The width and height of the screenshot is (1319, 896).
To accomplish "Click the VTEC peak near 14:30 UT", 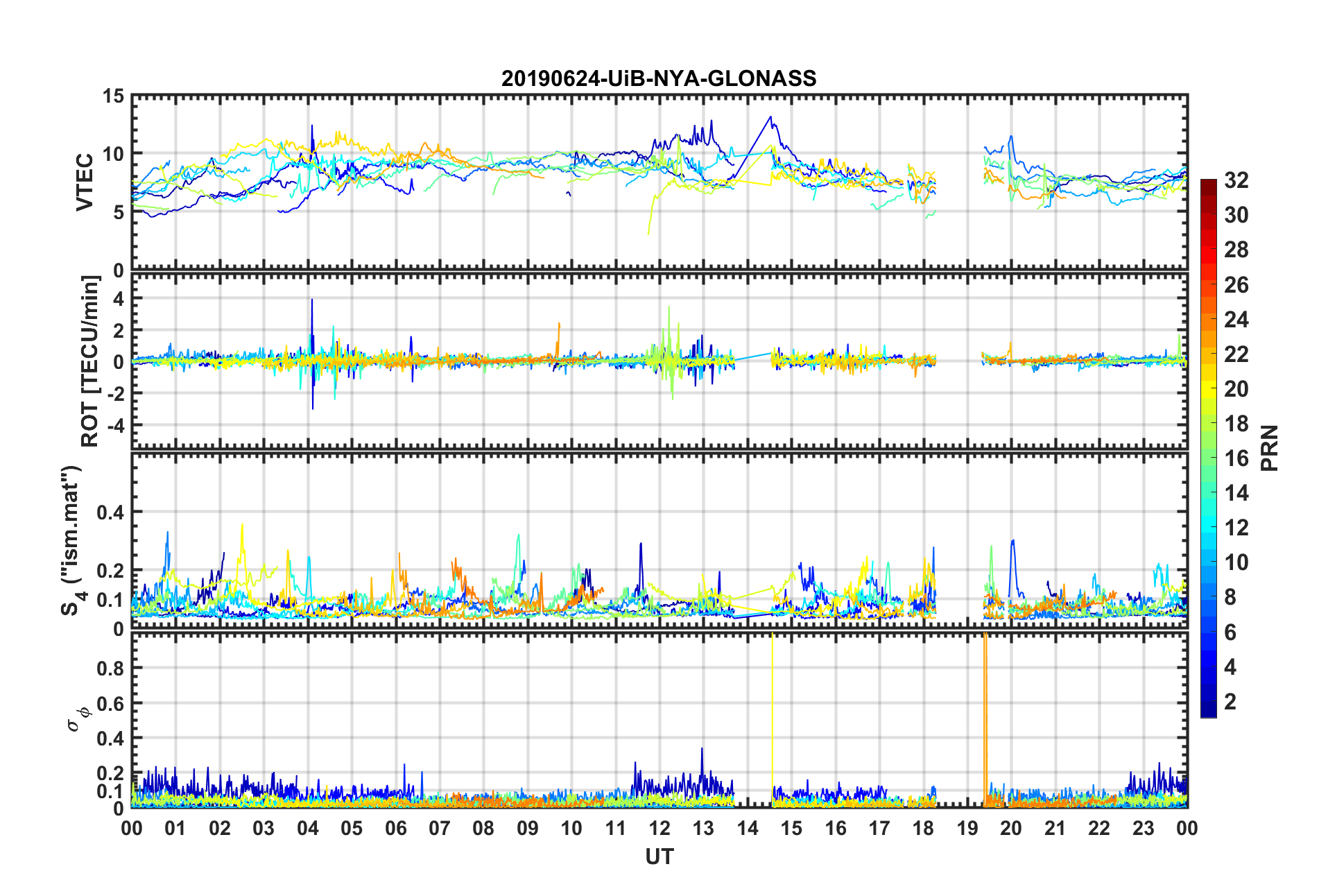I will pos(770,117).
